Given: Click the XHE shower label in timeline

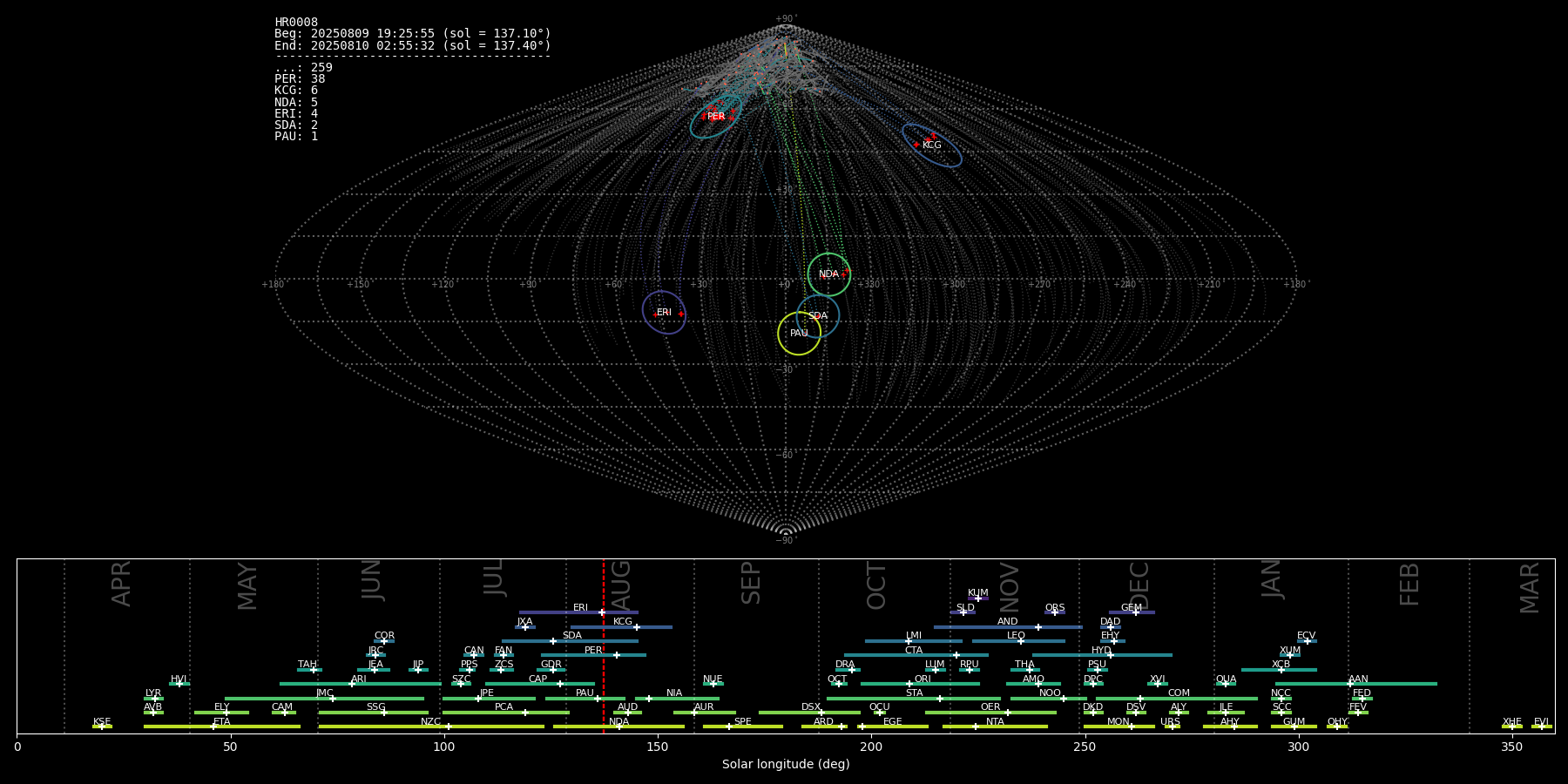Looking at the screenshot, I should coord(1511,722).
